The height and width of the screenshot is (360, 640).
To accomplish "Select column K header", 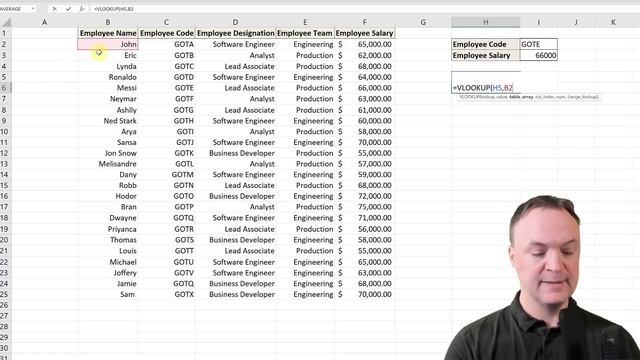I will [613, 22].
